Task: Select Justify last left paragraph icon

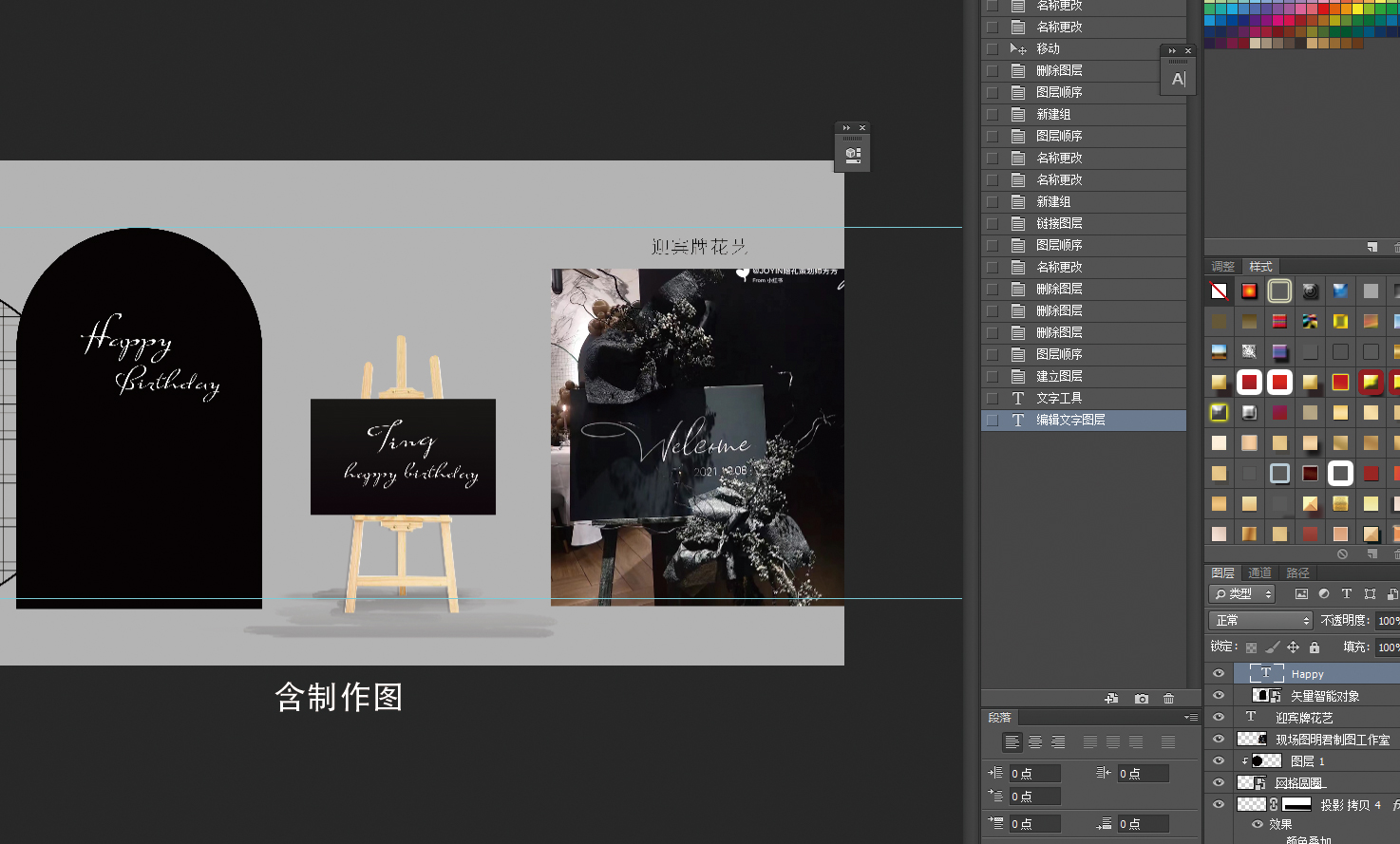Action: pyautogui.click(x=1090, y=741)
